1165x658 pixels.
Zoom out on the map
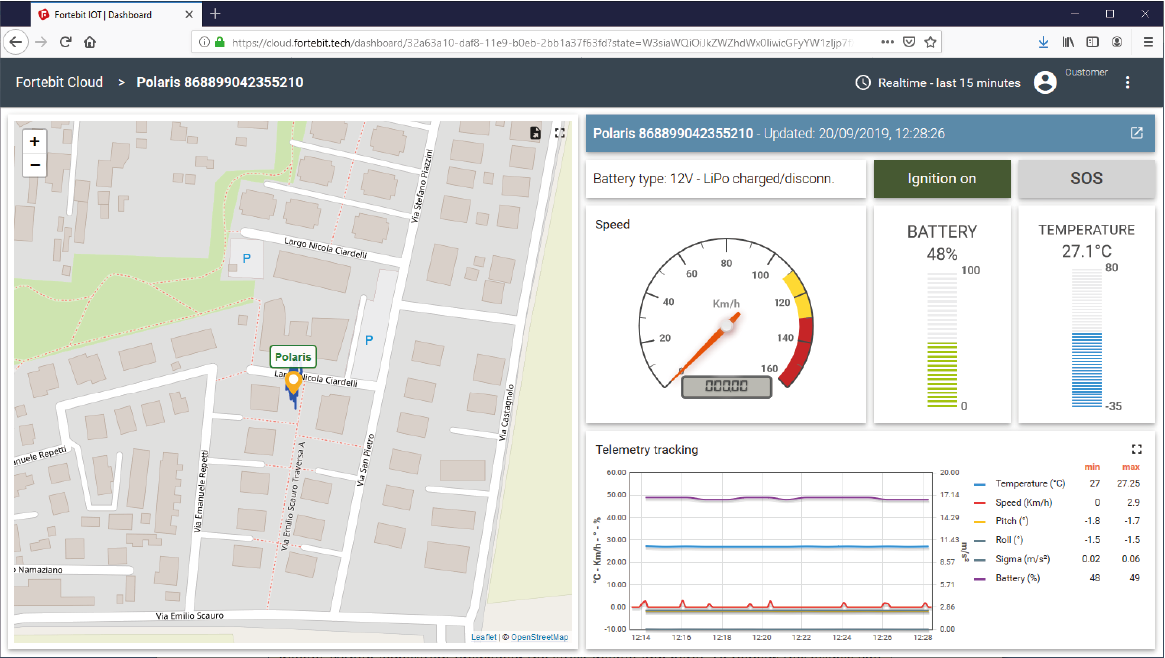[34, 165]
